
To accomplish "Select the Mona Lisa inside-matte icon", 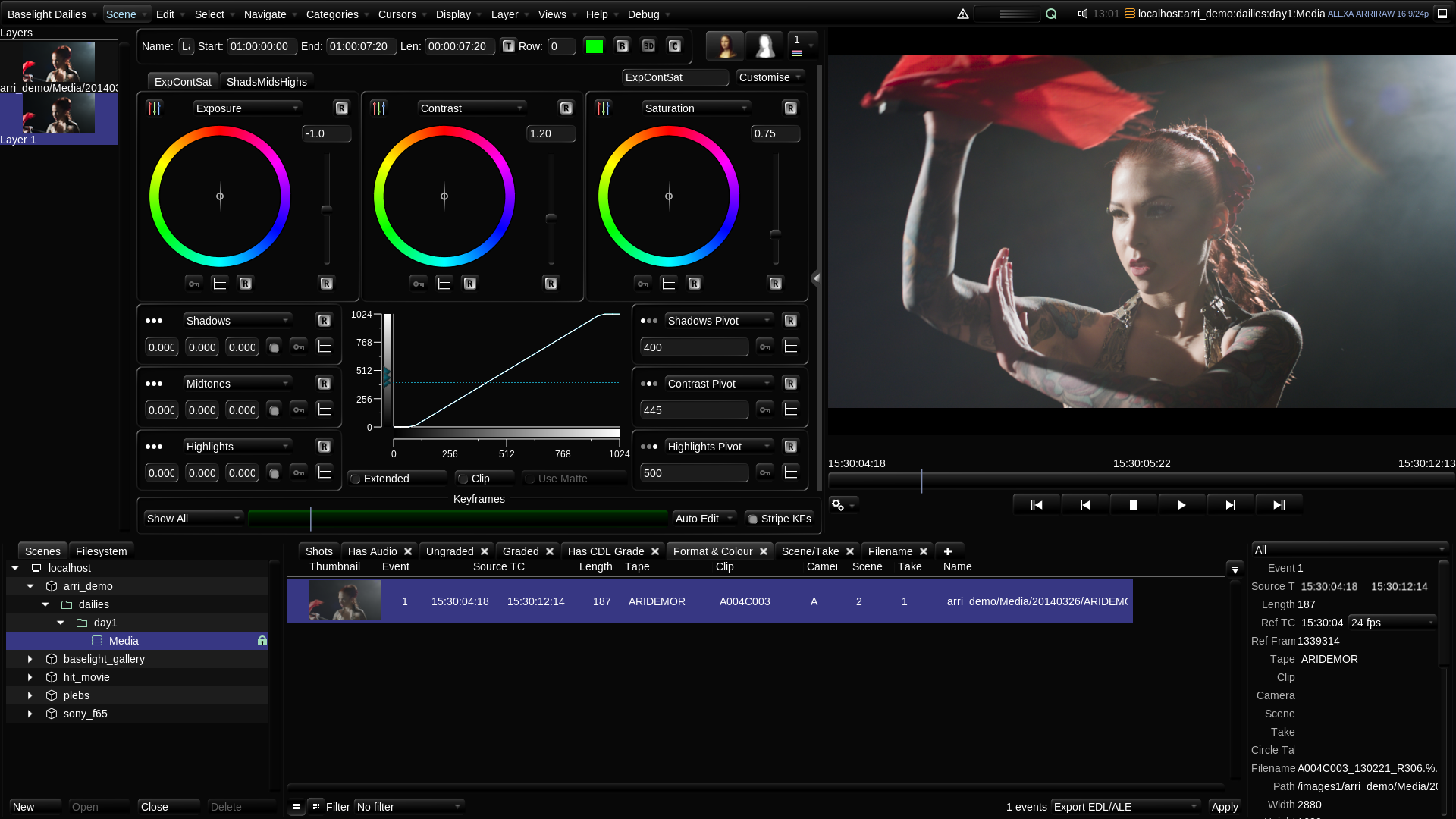I will (725, 46).
